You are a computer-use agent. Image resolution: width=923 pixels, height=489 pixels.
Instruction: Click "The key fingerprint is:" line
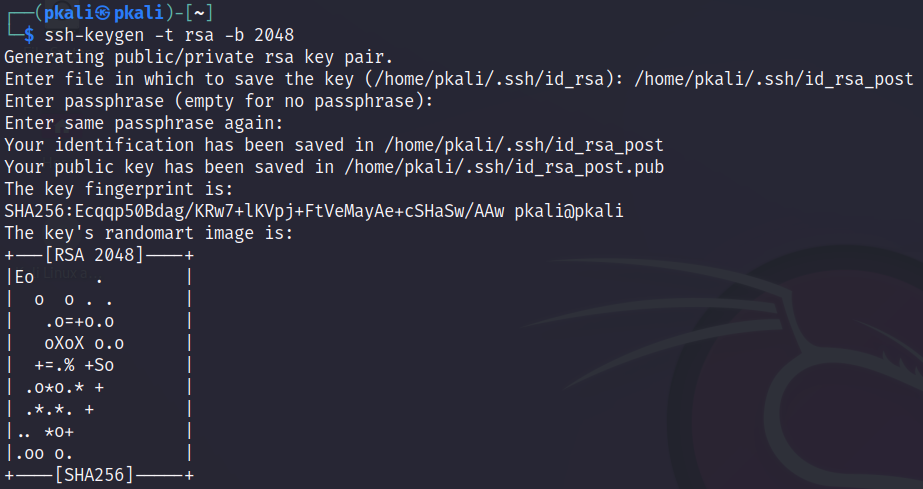point(119,189)
